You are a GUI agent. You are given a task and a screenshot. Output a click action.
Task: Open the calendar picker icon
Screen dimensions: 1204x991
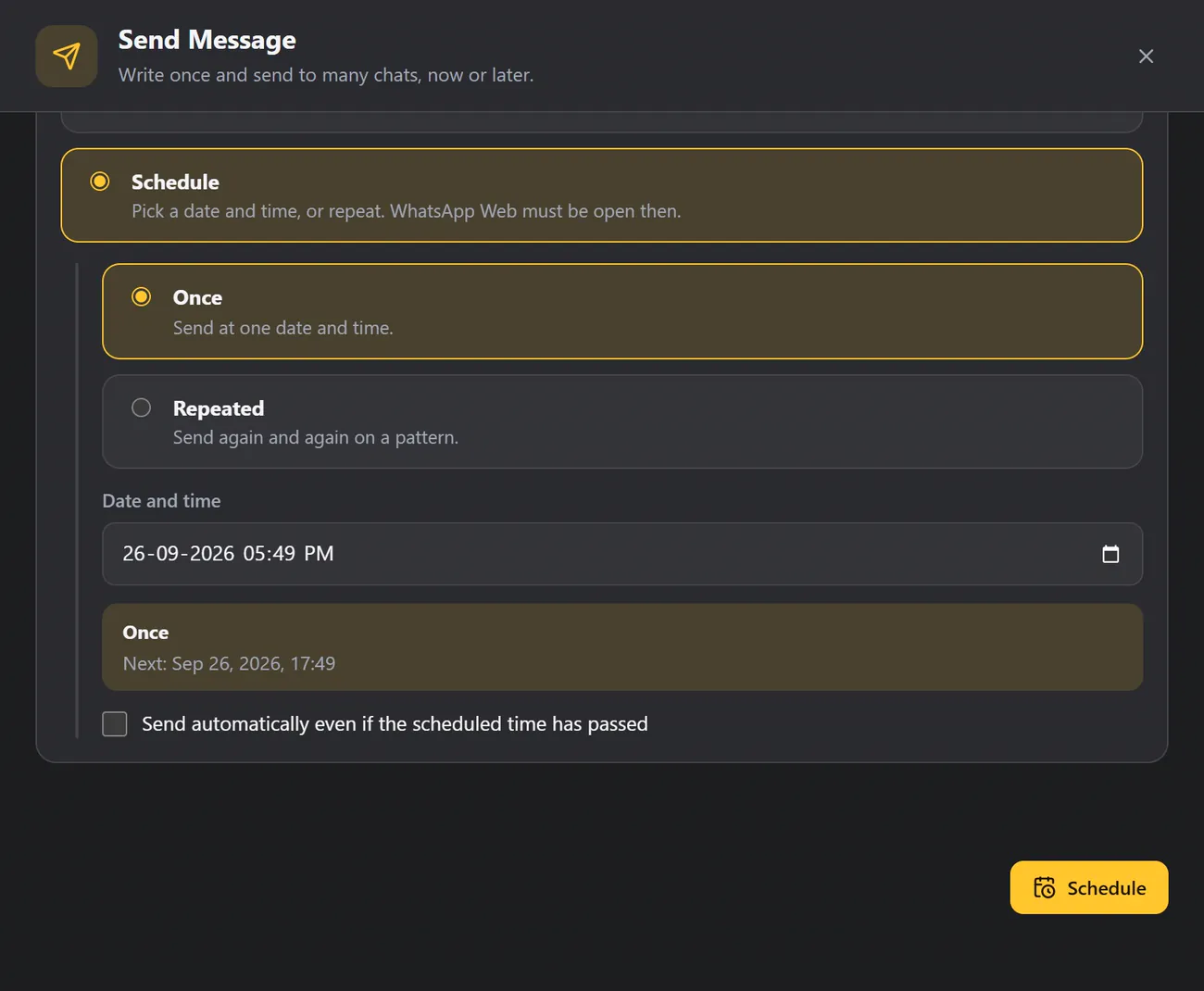coord(1110,554)
